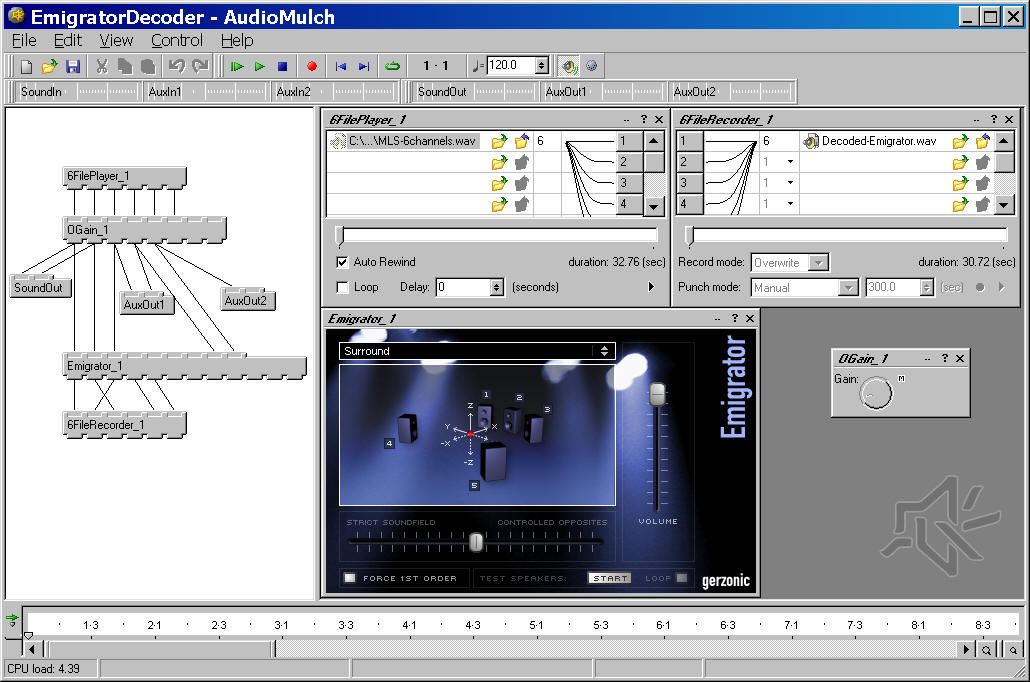
Task: Open channel dropdown in recorder row 4
Action: (x=790, y=204)
